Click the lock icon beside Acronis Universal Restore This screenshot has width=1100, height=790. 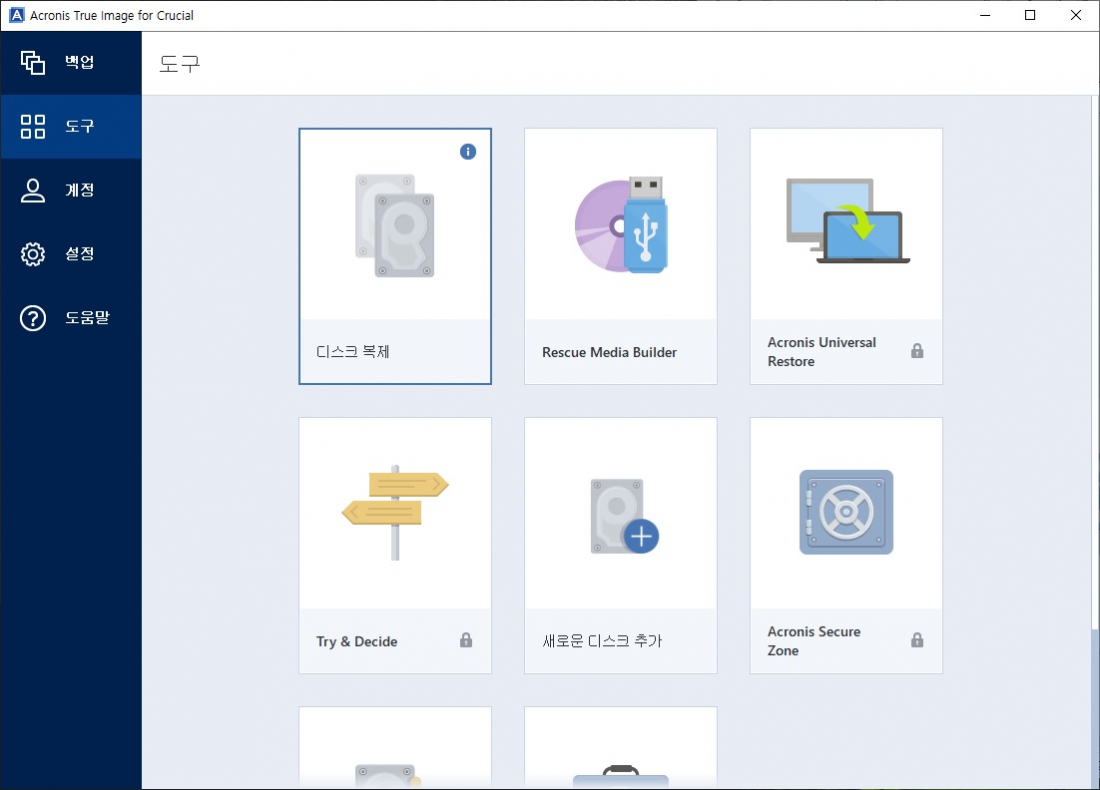point(917,351)
